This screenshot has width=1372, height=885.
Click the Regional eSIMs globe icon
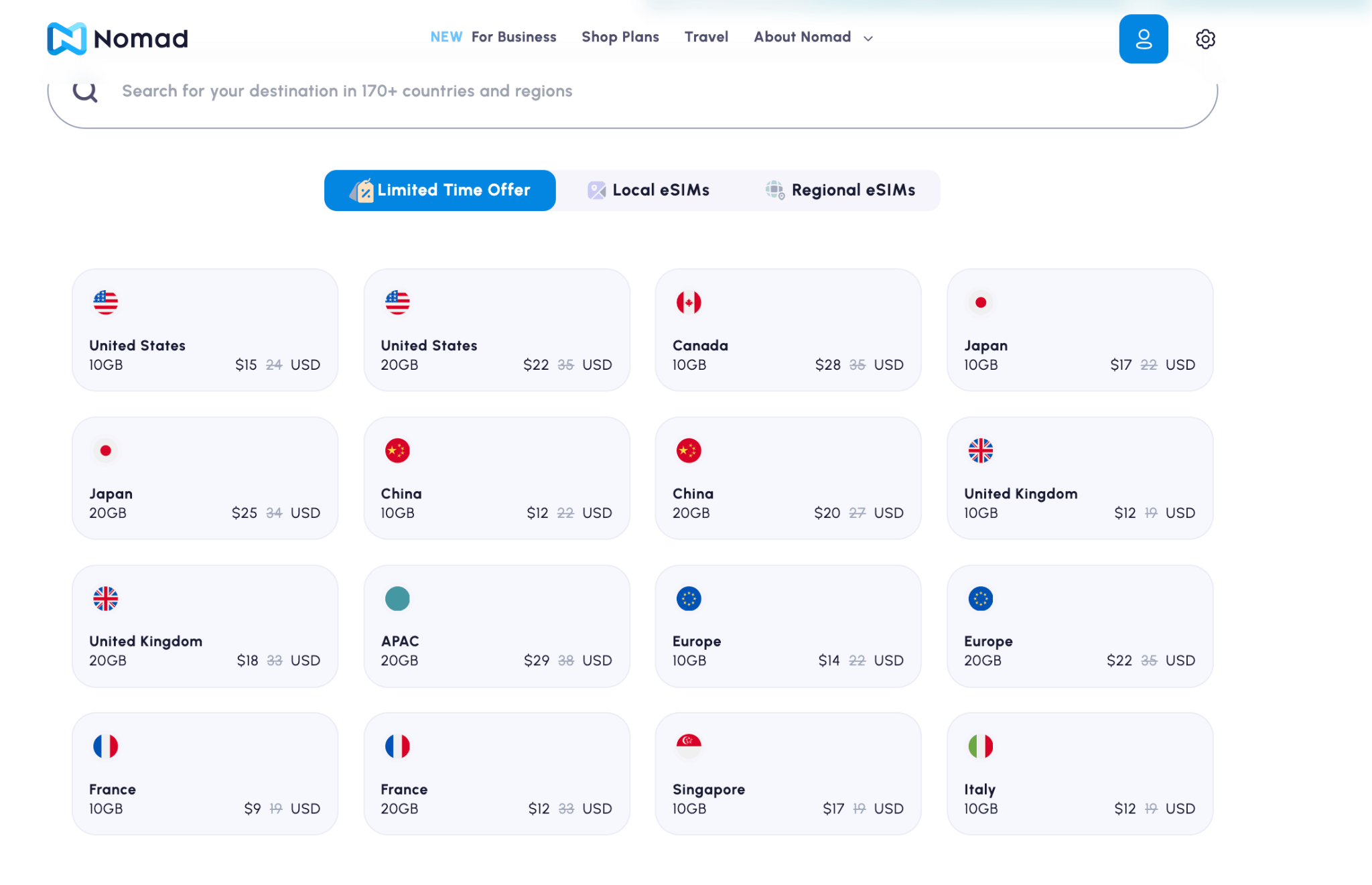[x=775, y=190]
